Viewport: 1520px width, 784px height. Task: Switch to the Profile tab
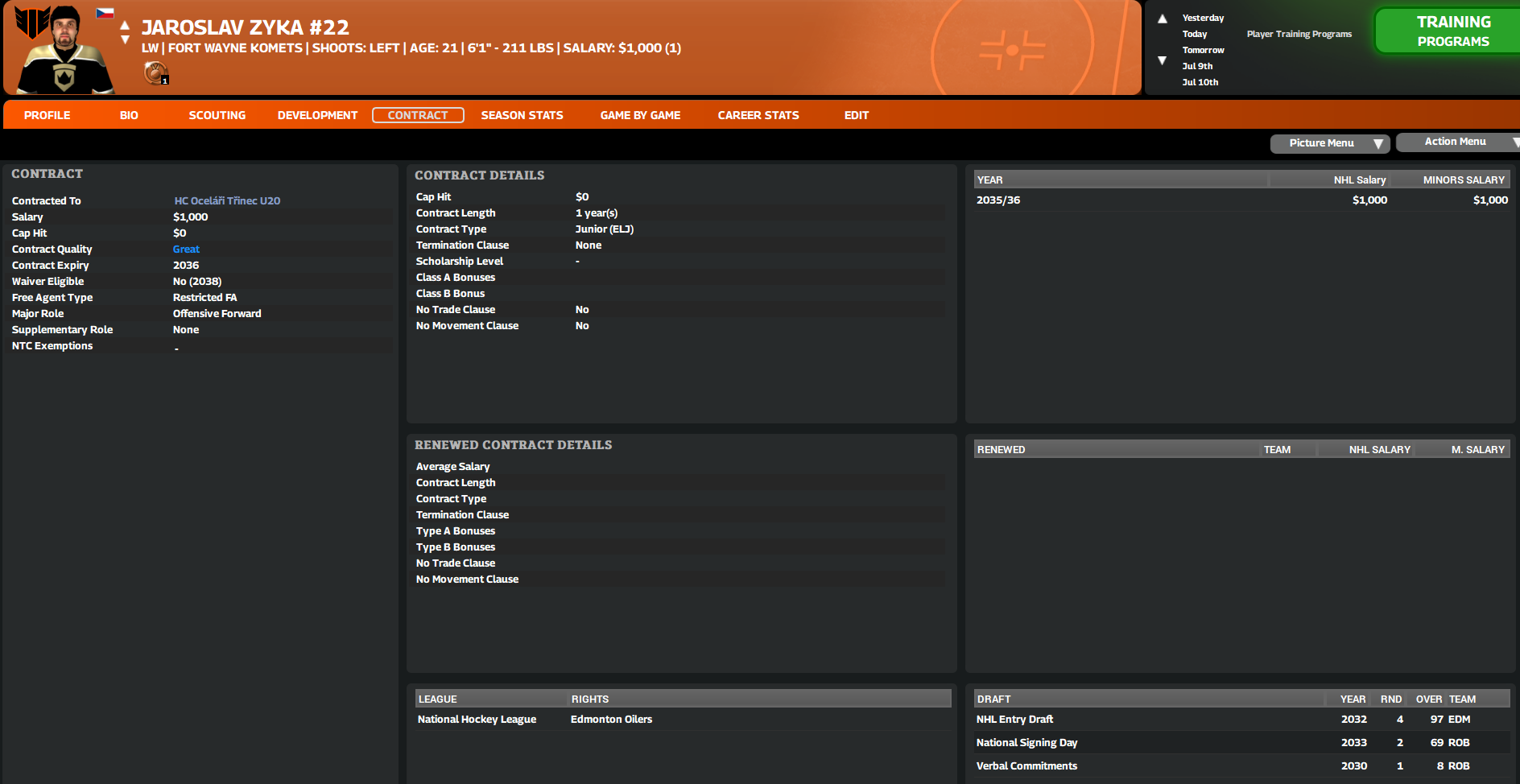(x=47, y=115)
